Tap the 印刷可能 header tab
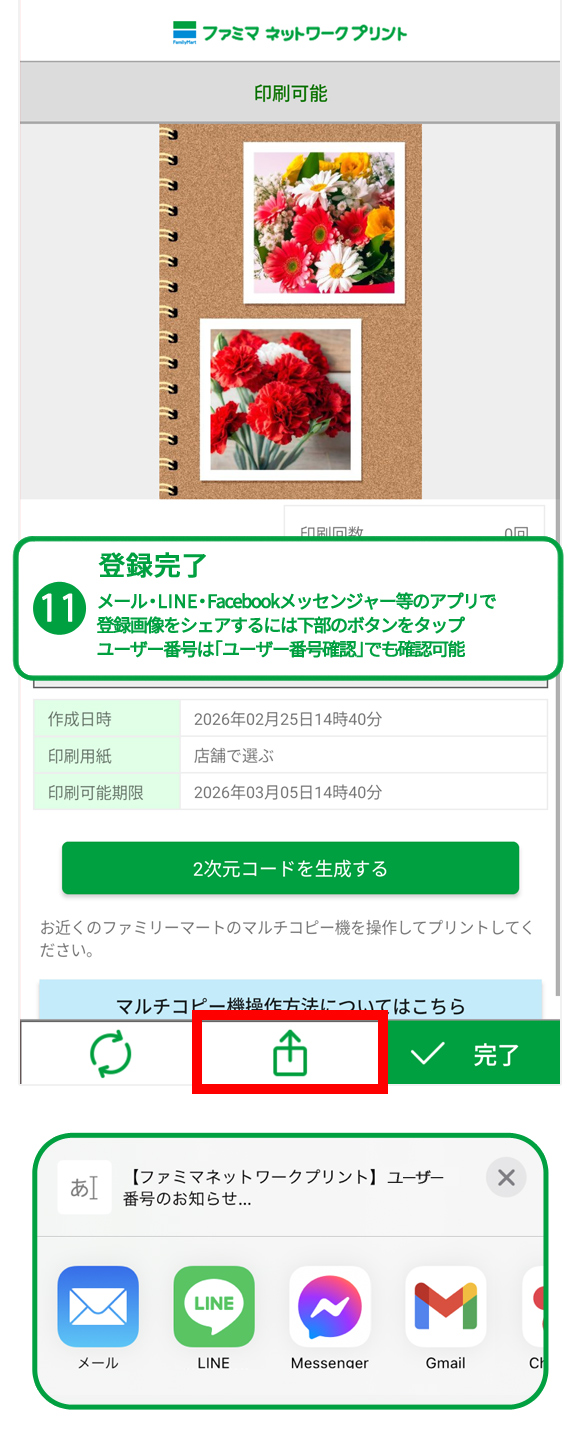Viewport: 580px width, 1436px height. 290,94
